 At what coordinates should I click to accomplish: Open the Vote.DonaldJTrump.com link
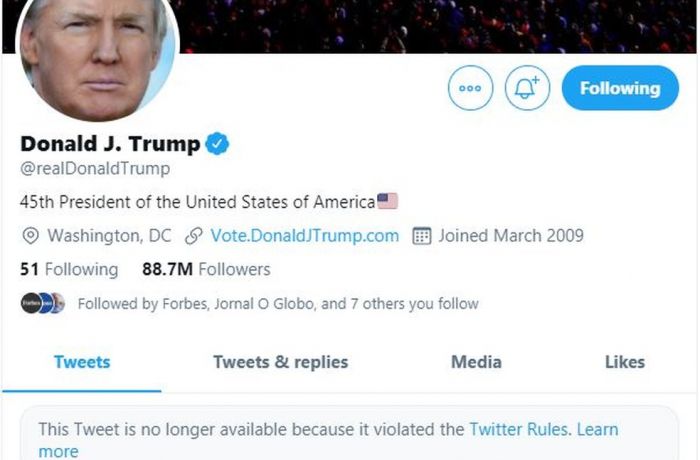(x=304, y=236)
